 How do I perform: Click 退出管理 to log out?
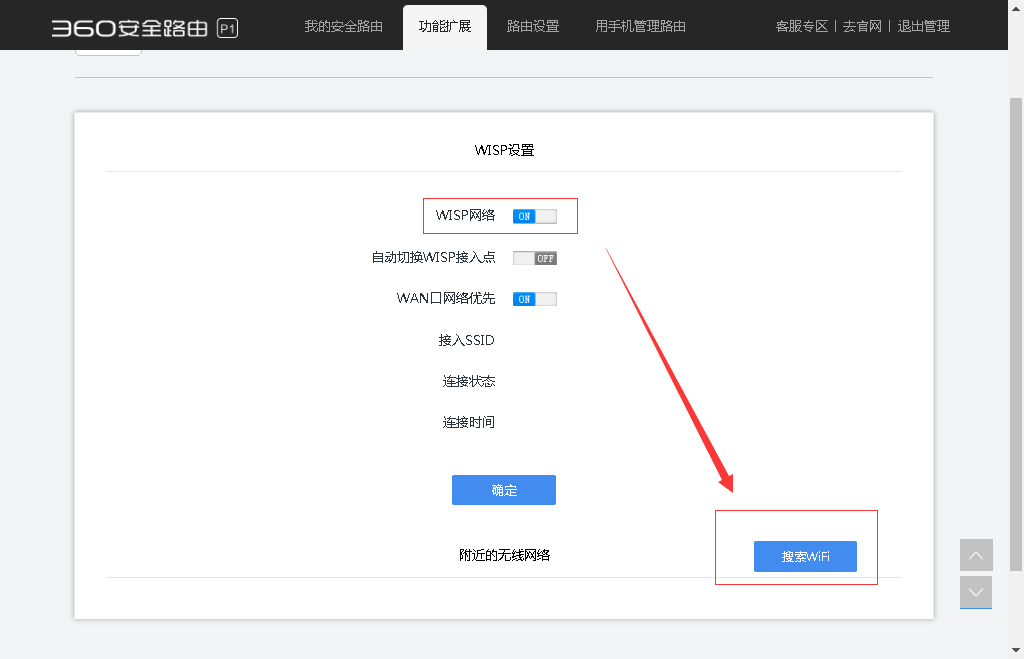pyautogui.click(x=923, y=27)
